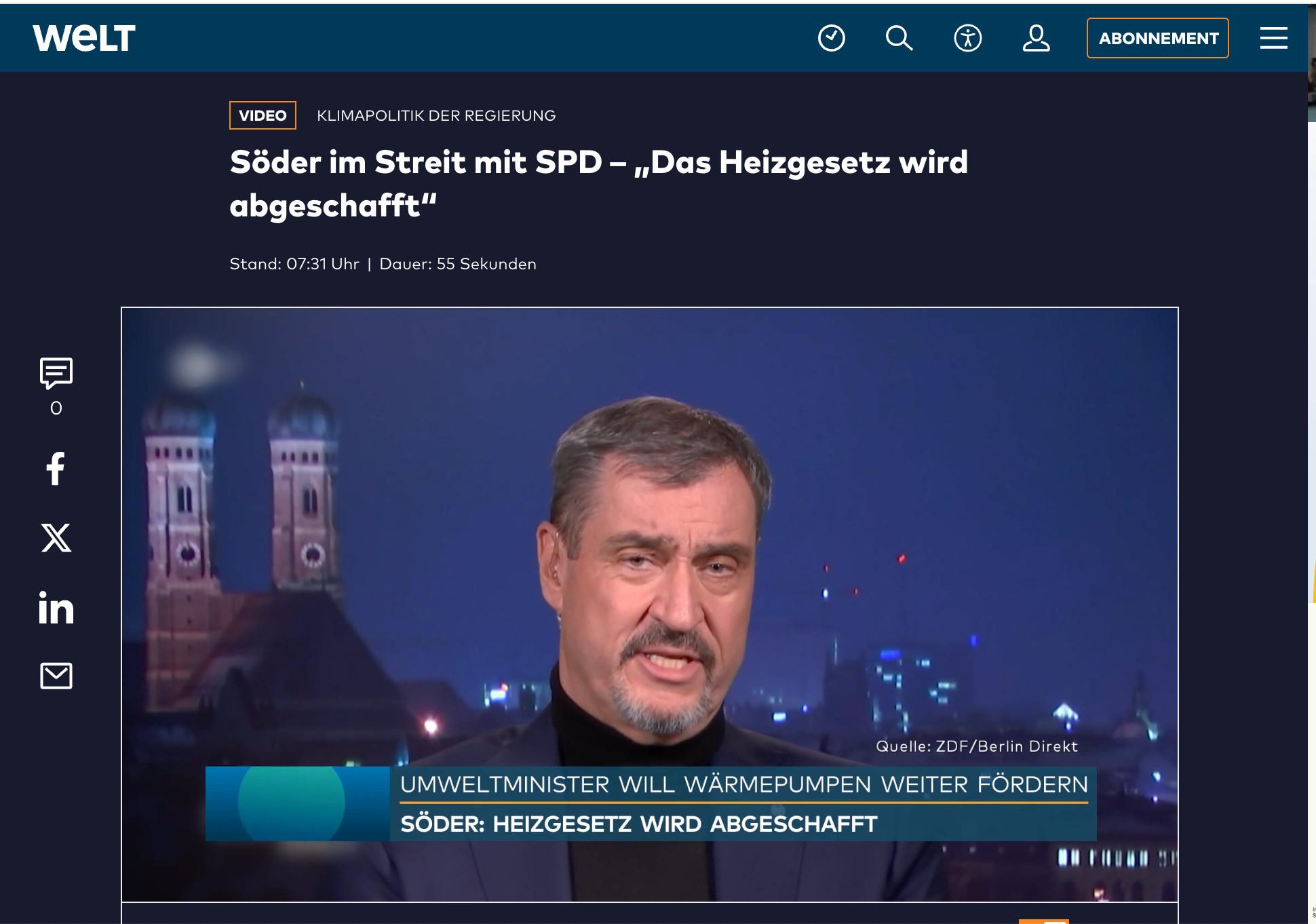
Task: Open the hamburger navigation menu
Action: tap(1273, 38)
